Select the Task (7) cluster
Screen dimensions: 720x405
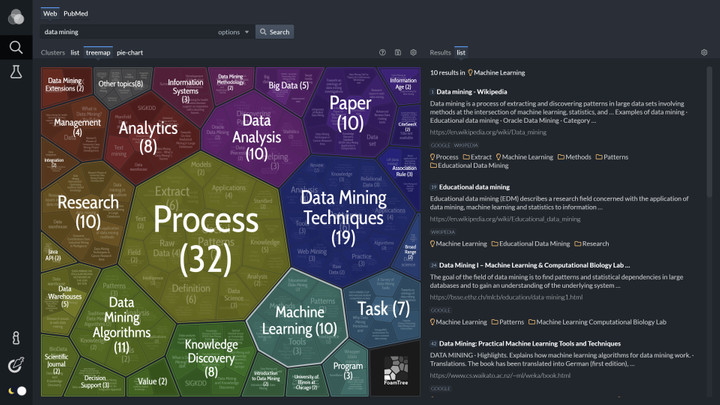point(383,309)
